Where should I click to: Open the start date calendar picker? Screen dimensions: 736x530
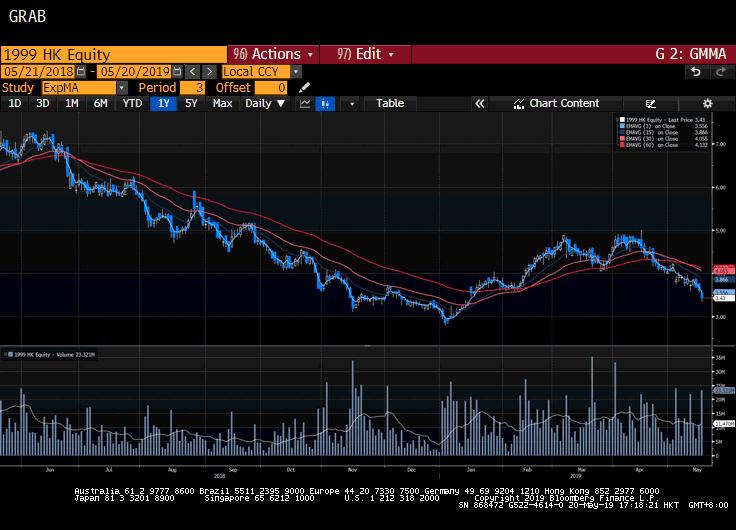(x=81, y=71)
